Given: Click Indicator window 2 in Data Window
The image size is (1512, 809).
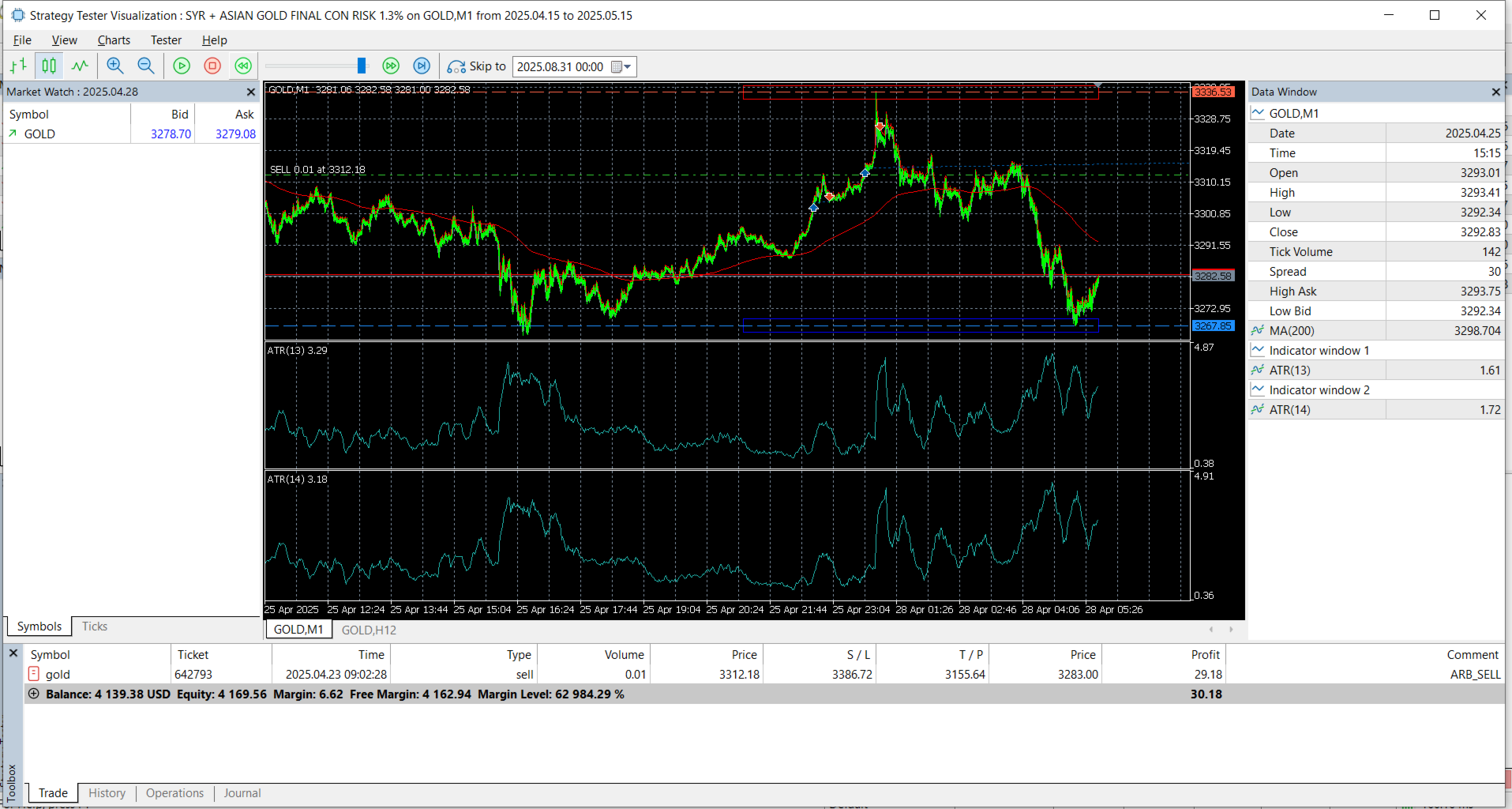Looking at the screenshot, I should (x=1376, y=390).
